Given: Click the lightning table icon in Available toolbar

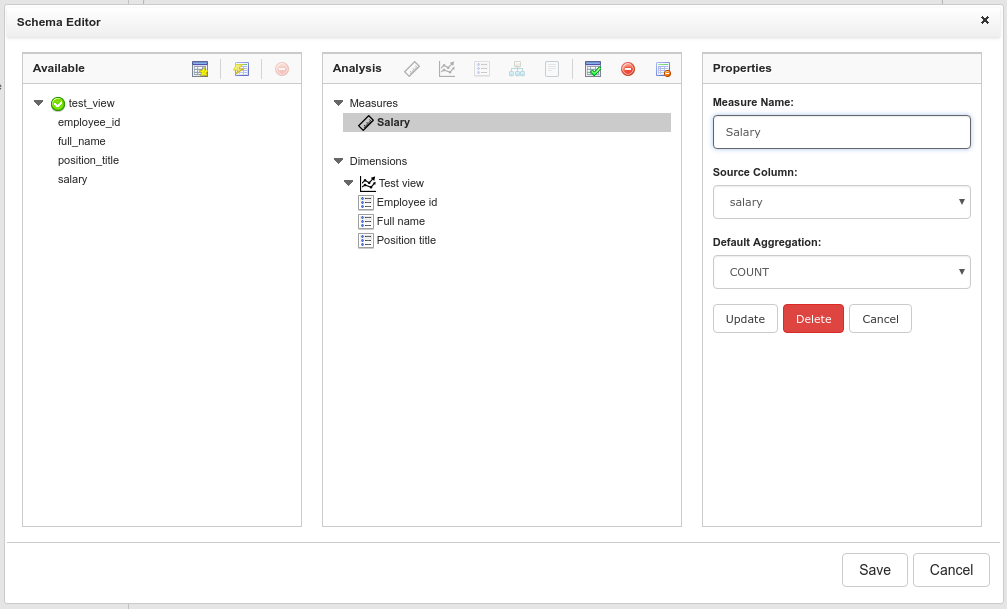Looking at the screenshot, I should [x=241, y=69].
